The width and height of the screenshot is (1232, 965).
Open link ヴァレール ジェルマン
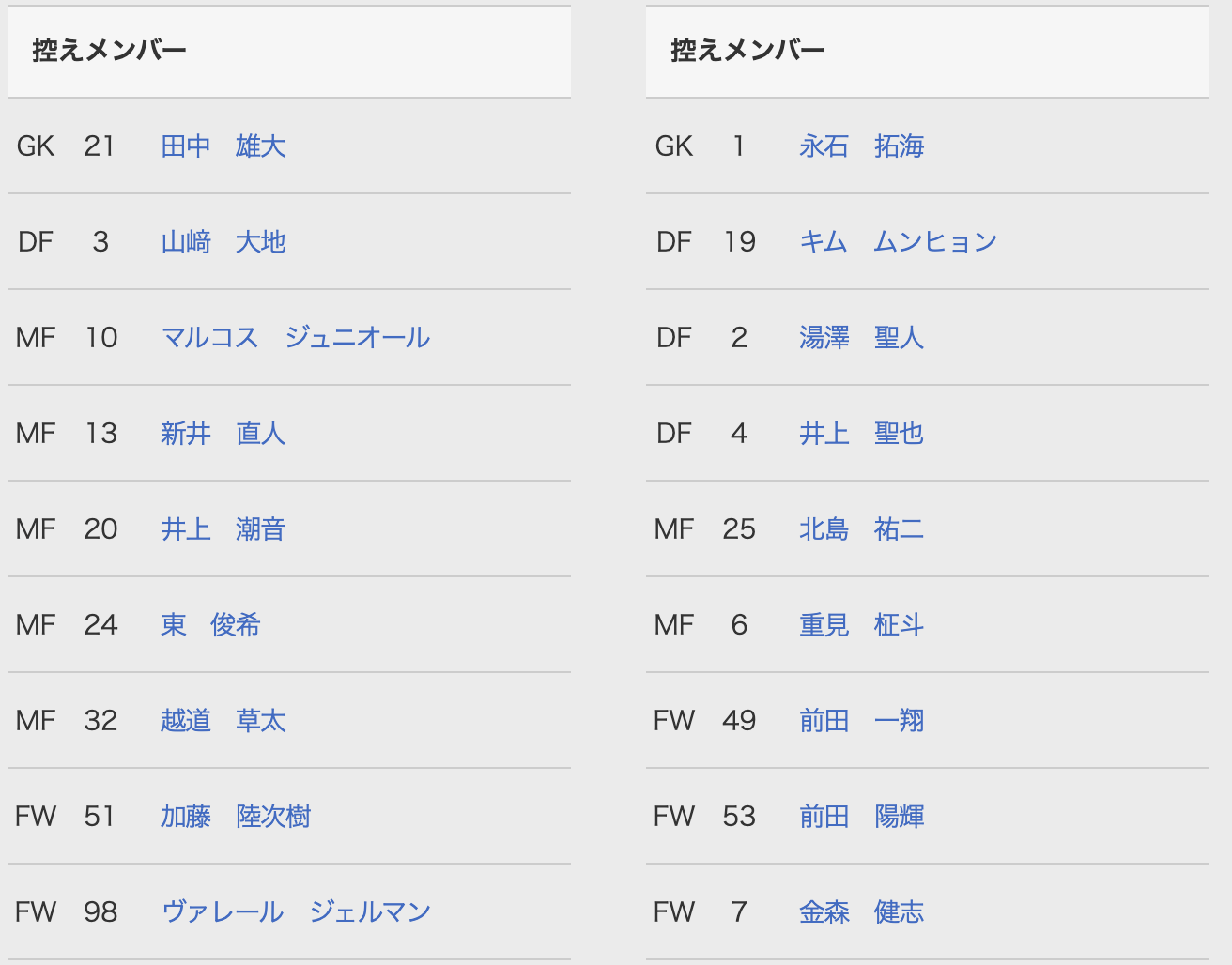click(x=296, y=912)
